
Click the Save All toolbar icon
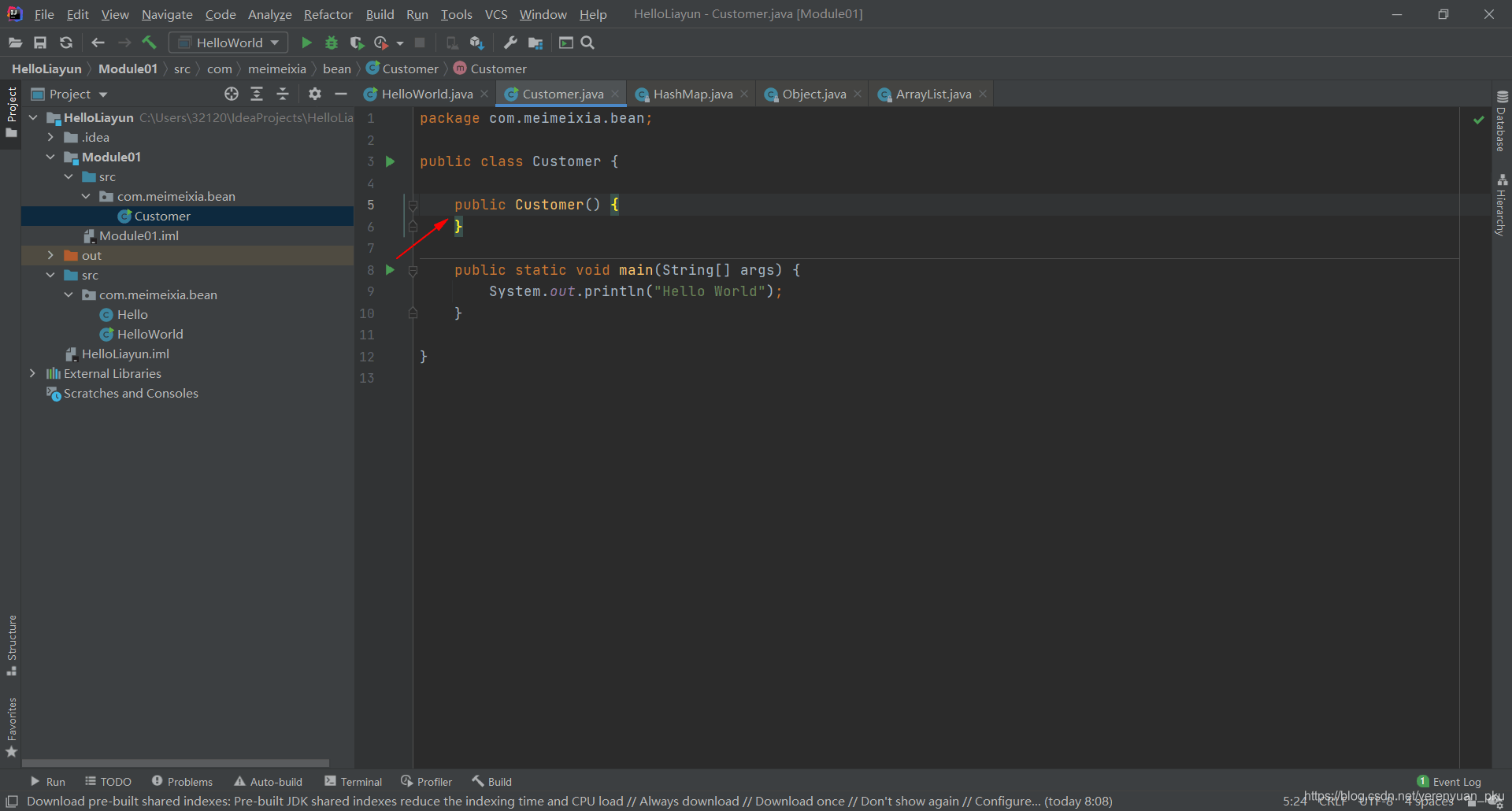click(x=40, y=43)
